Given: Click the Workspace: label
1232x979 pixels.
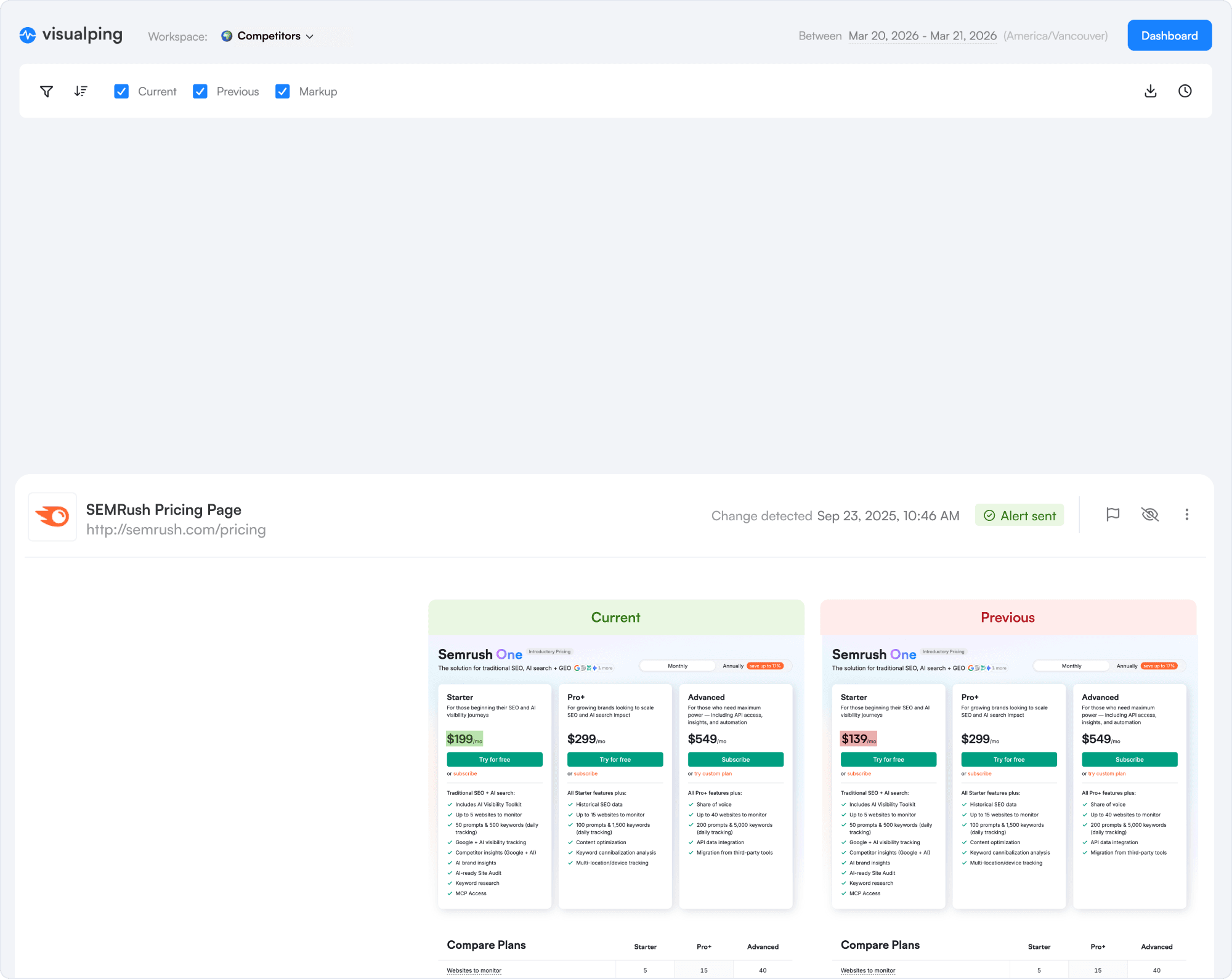Looking at the screenshot, I should coord(177,36).
